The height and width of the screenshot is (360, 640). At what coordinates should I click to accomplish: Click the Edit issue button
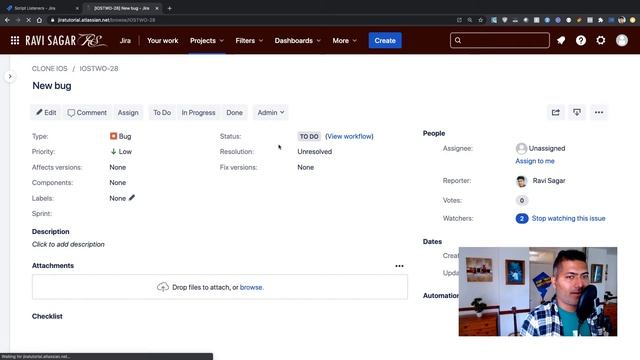pyautogui.click(x=46, y=112)
